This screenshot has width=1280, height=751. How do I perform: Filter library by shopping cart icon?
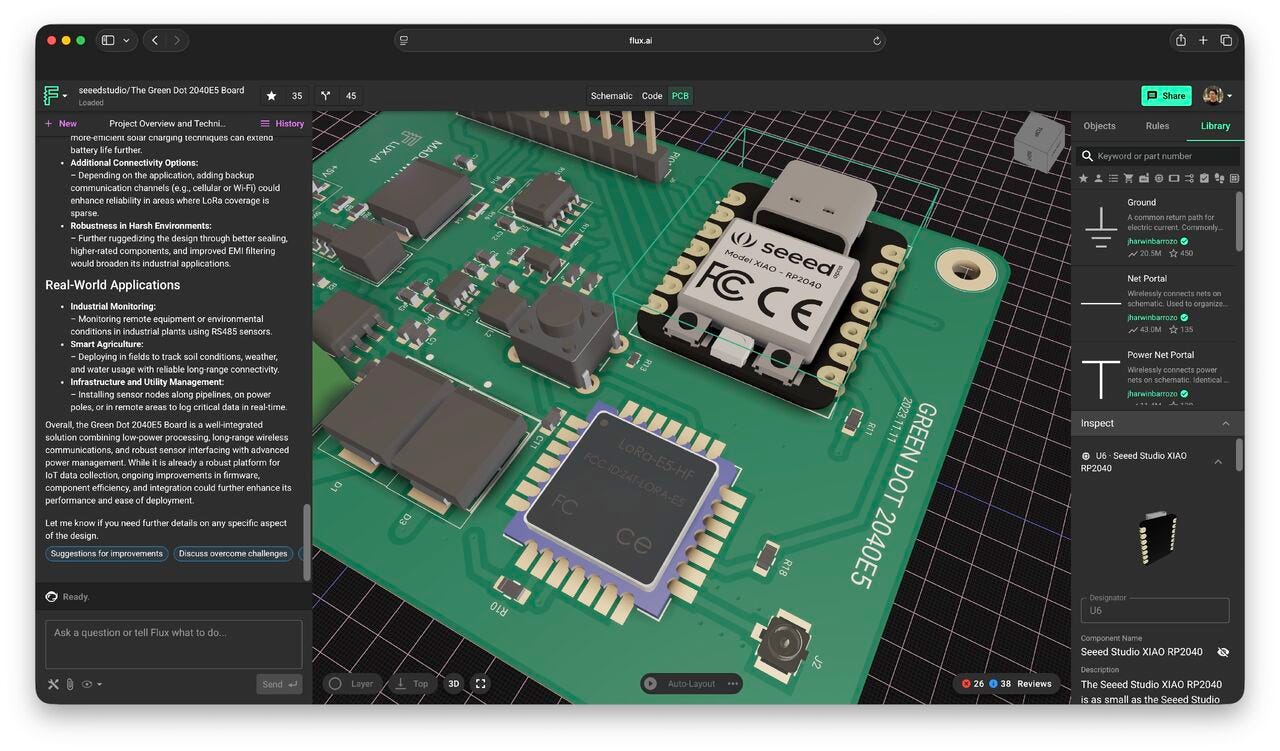click(1129, 178)
